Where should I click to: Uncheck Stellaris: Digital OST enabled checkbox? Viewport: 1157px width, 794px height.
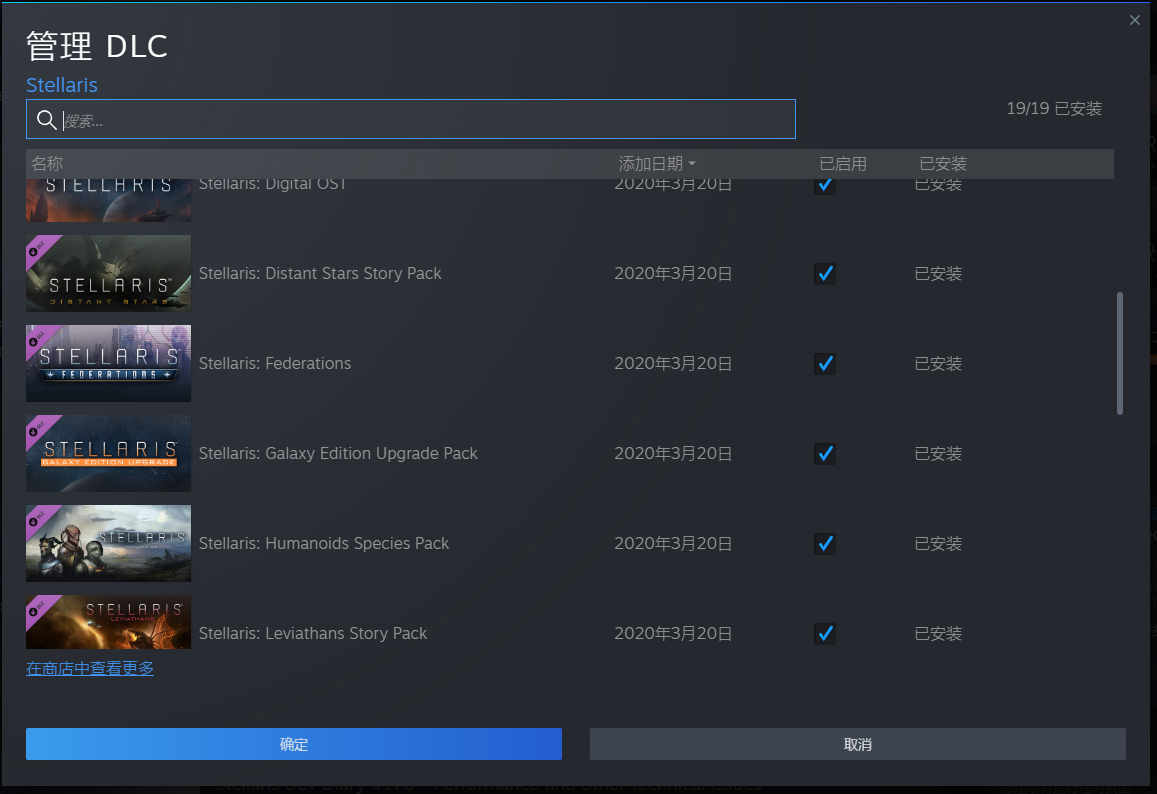pyautogui.click(x=825, y=185)
